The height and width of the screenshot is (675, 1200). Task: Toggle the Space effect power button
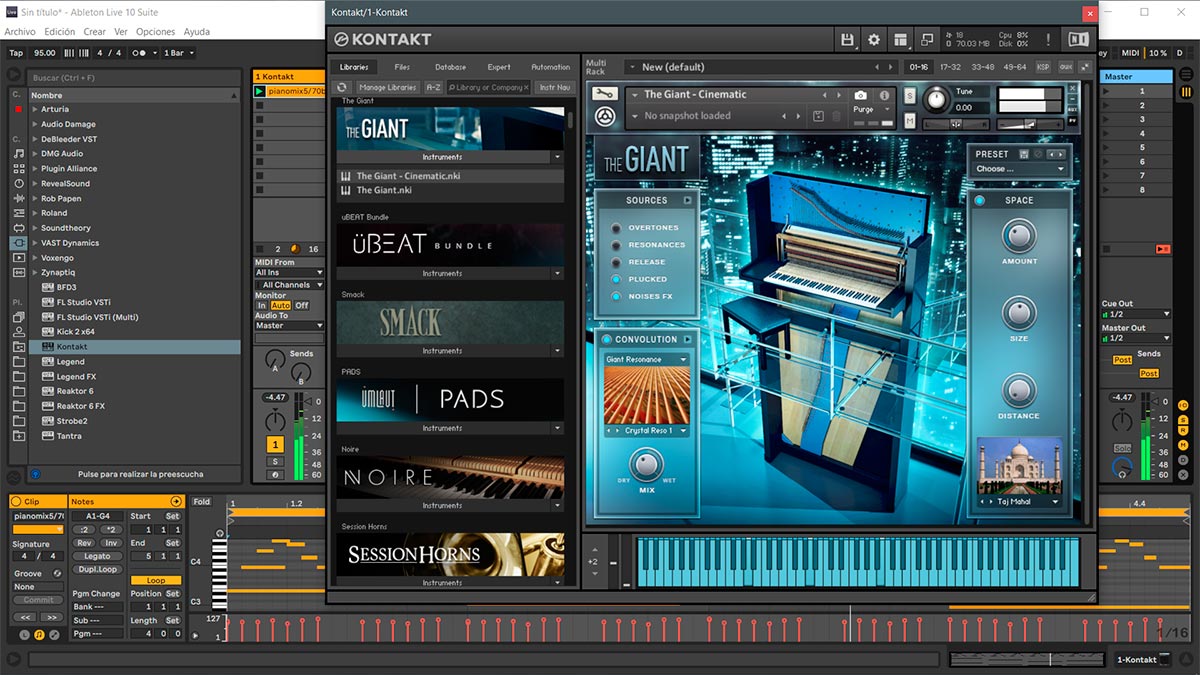[979, 200]
